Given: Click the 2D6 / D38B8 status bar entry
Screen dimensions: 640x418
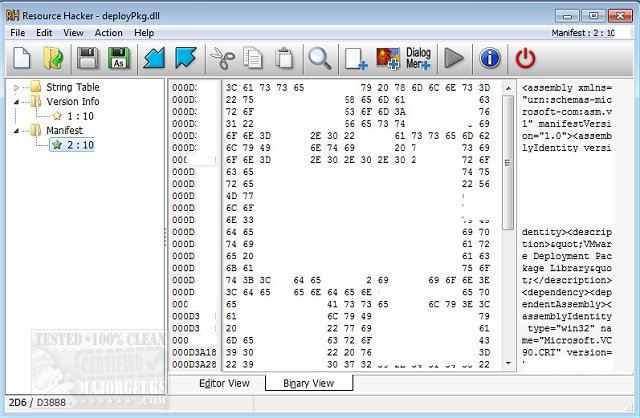Looking at the screenshot, I should coord(37,402).
